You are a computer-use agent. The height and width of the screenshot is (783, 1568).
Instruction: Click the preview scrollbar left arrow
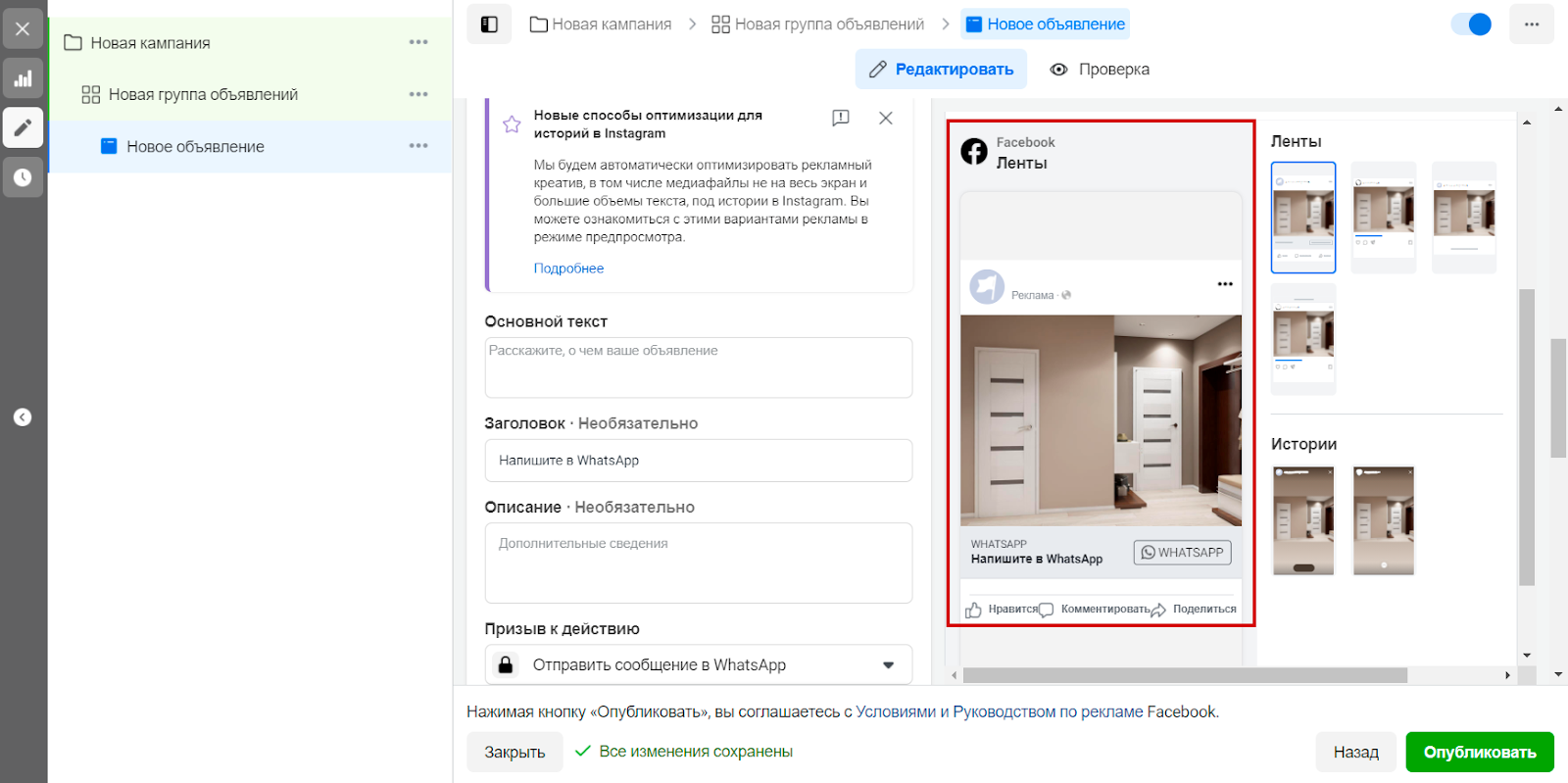pos(955,675)
